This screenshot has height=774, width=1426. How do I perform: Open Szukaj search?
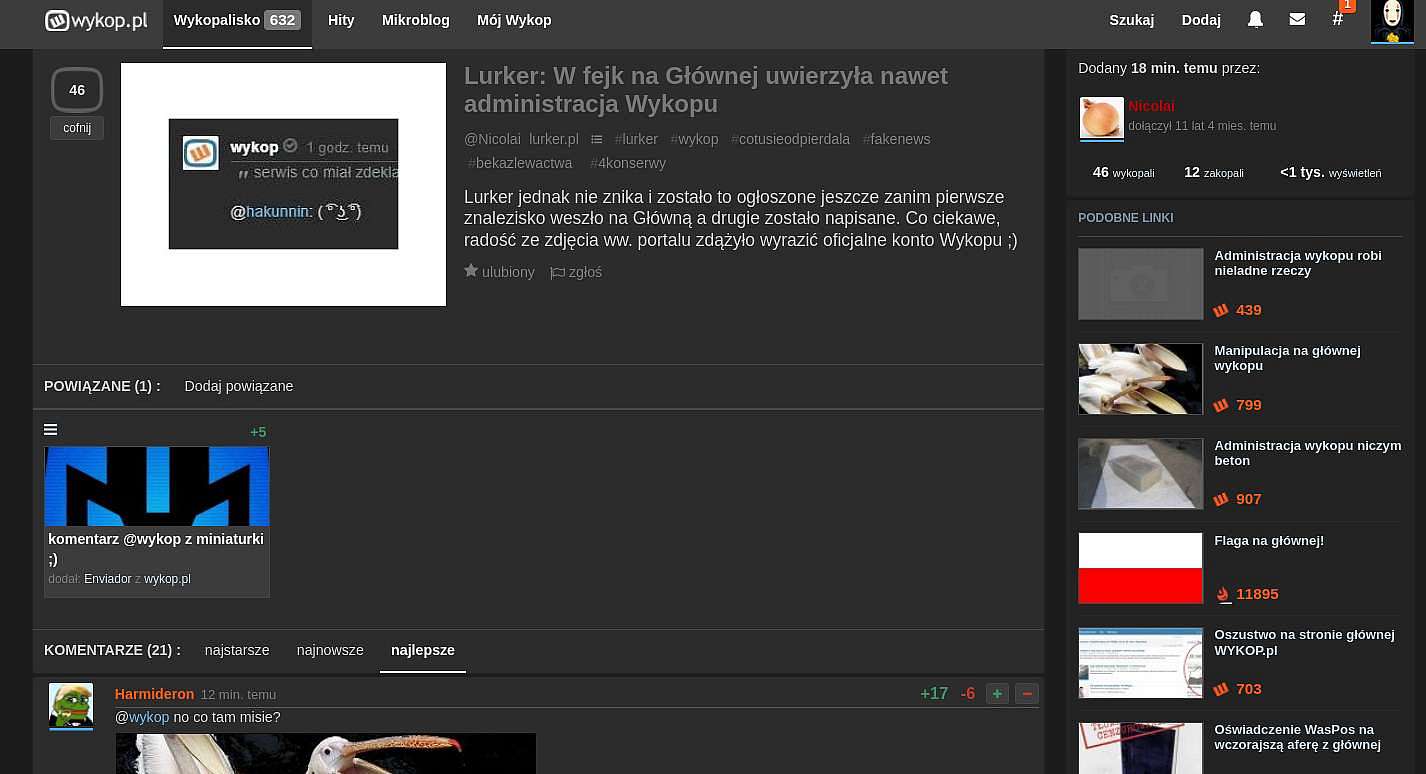pos(1131,20)
